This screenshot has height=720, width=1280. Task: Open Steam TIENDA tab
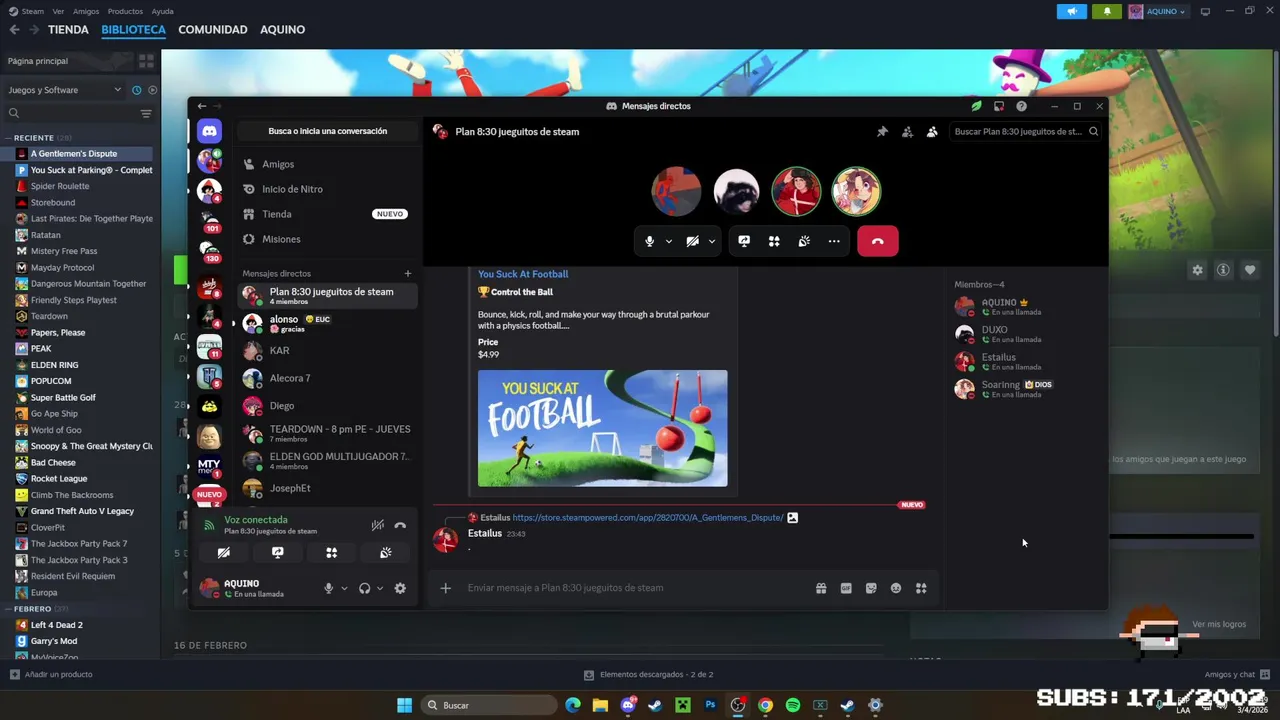[68, 30]
